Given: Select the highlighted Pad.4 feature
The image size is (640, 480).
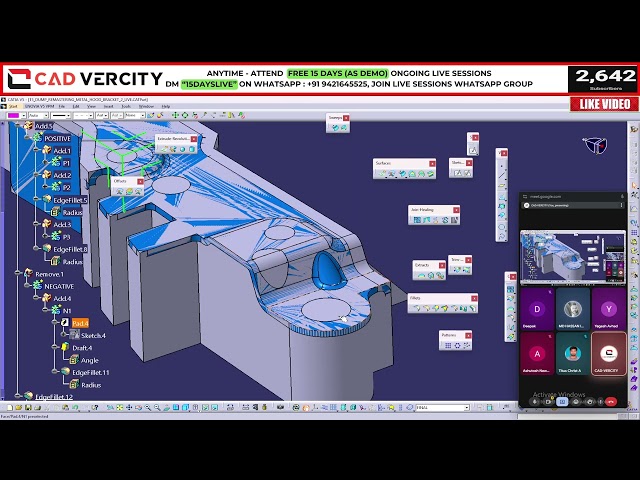Looking at the screenshot, I should coord(80,323).
